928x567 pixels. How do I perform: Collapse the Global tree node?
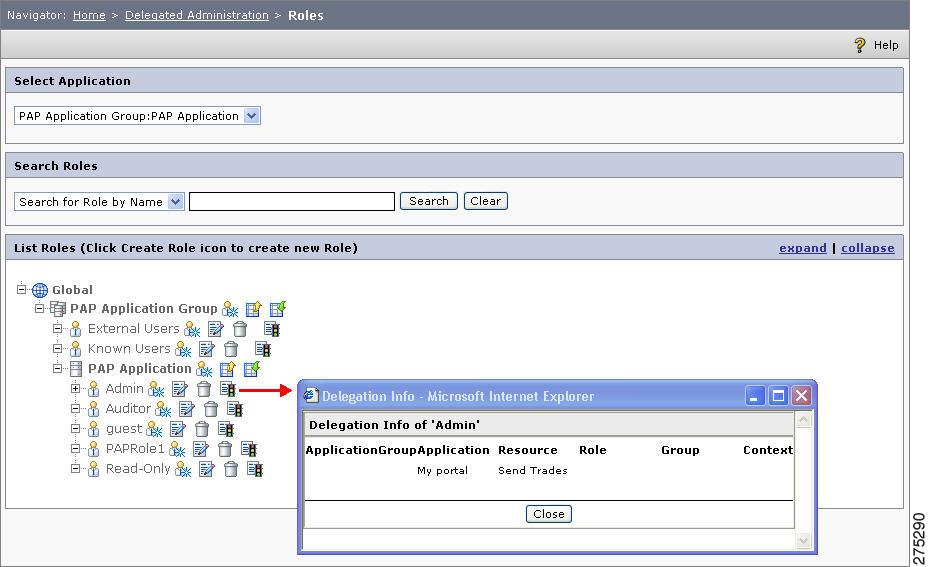coord(21,289)
